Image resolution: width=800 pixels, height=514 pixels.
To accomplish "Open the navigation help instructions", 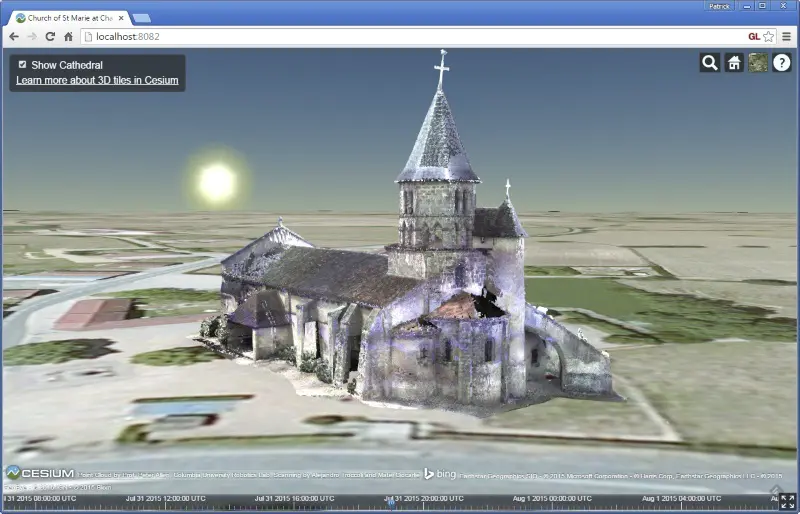I will tap(782, 63).
